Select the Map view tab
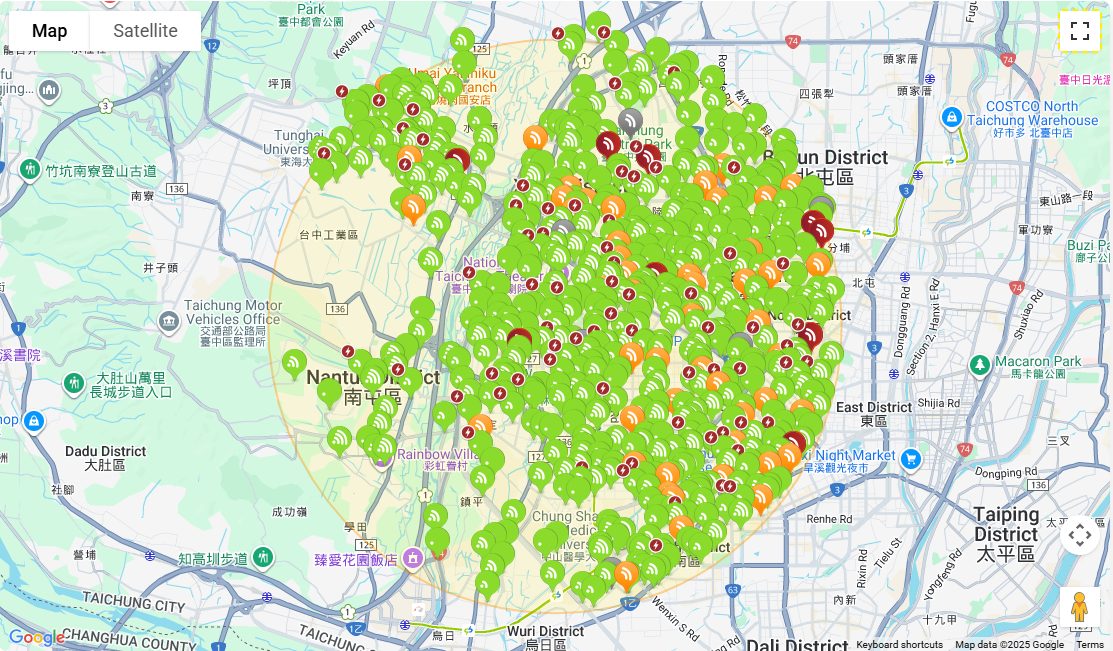The height and width of the screenshot is (651, 1113). point(49,30)
